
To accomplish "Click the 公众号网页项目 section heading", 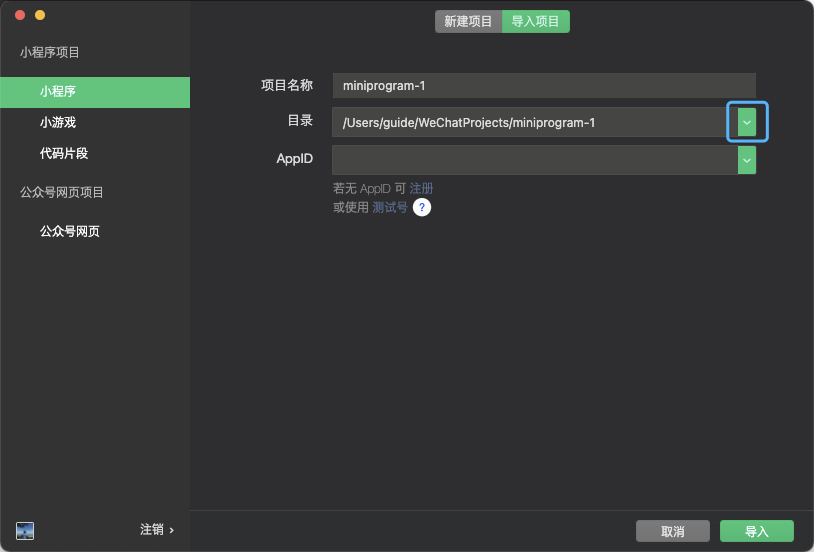I will coord(62,193).
